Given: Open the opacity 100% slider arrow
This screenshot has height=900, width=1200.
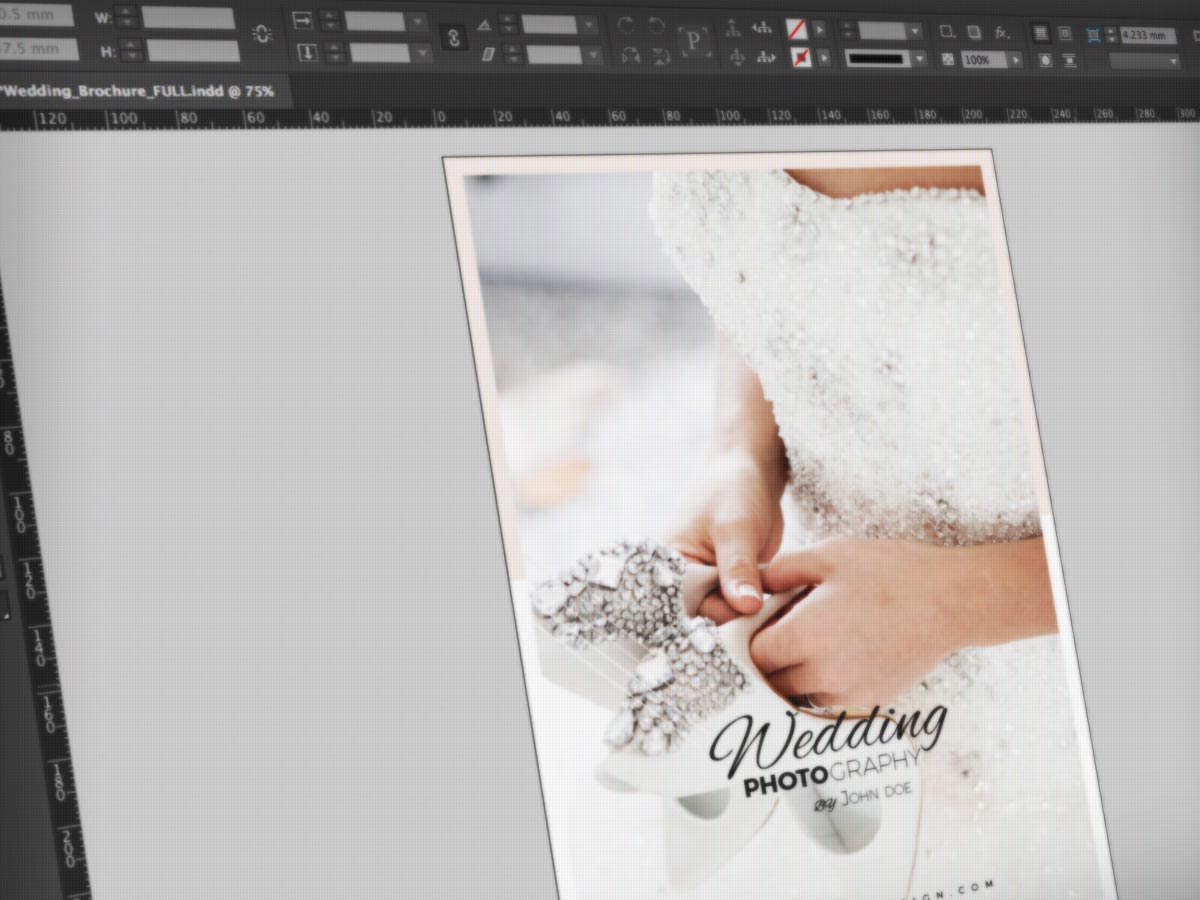Looking at the screenshot, I should [1016, 60].
